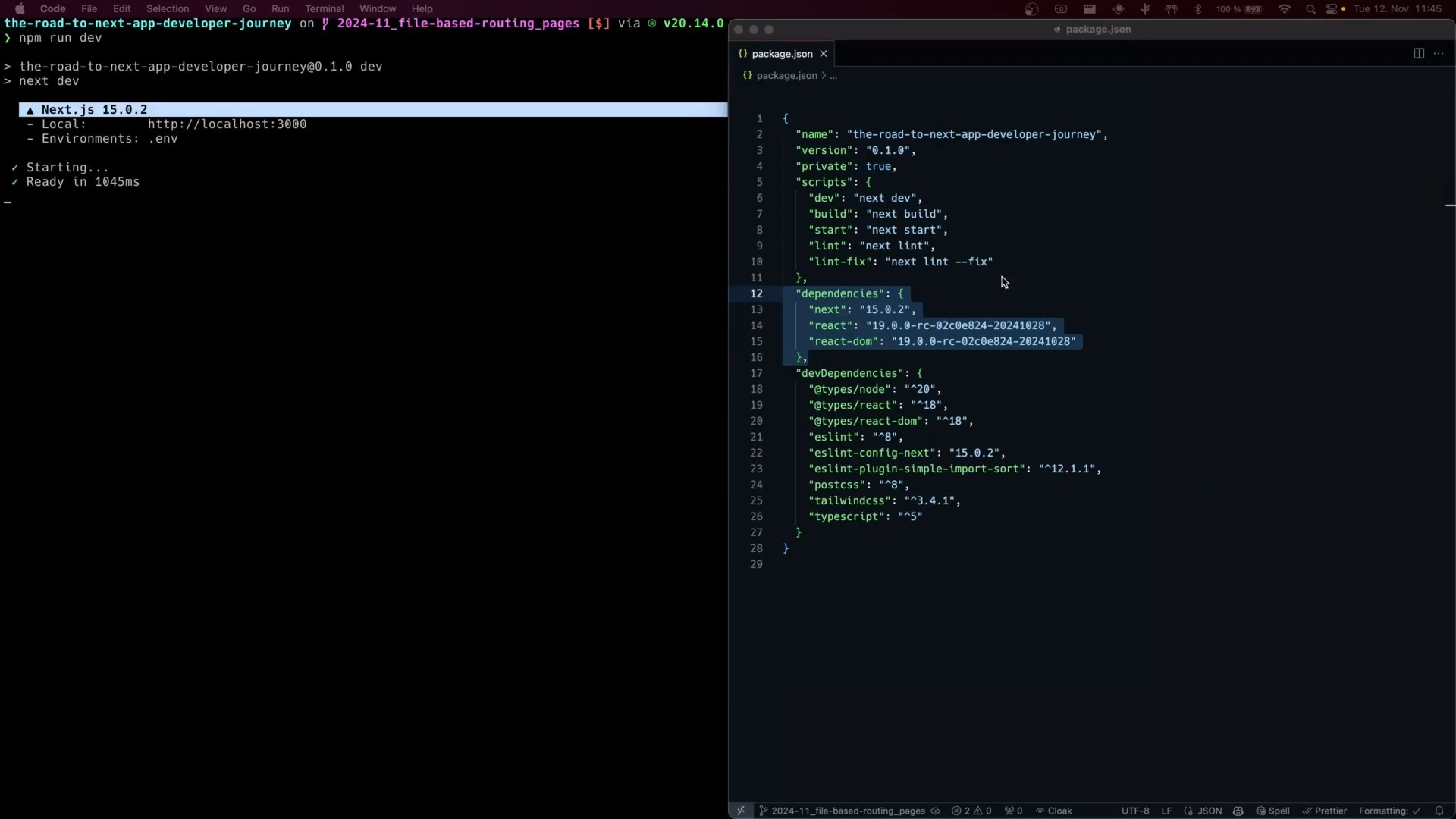Click the synchronize changes cloud icon
The height and width of the screenshot is (819, 1456).
tap(936, 811)
